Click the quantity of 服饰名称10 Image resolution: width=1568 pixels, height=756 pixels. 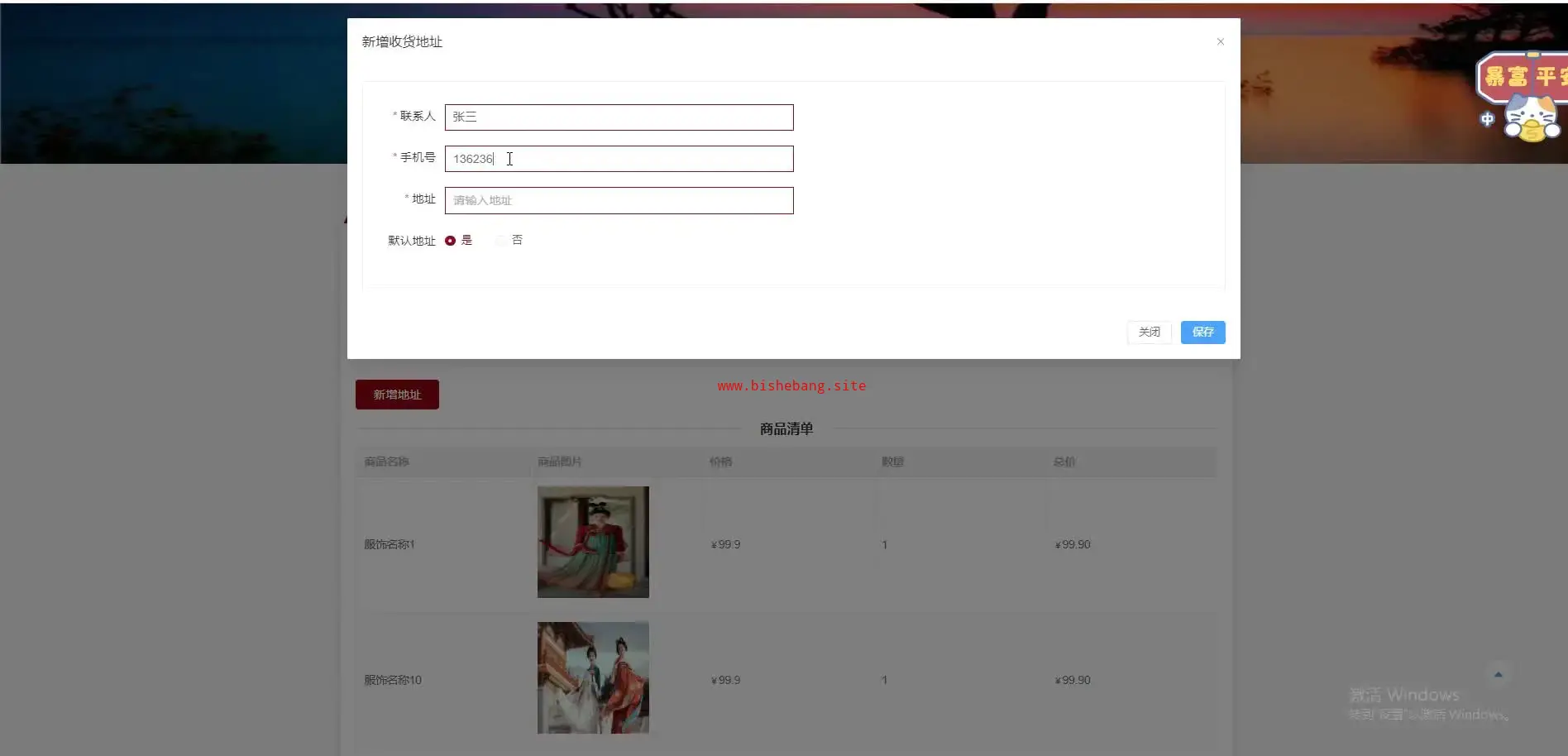point(885,680)
